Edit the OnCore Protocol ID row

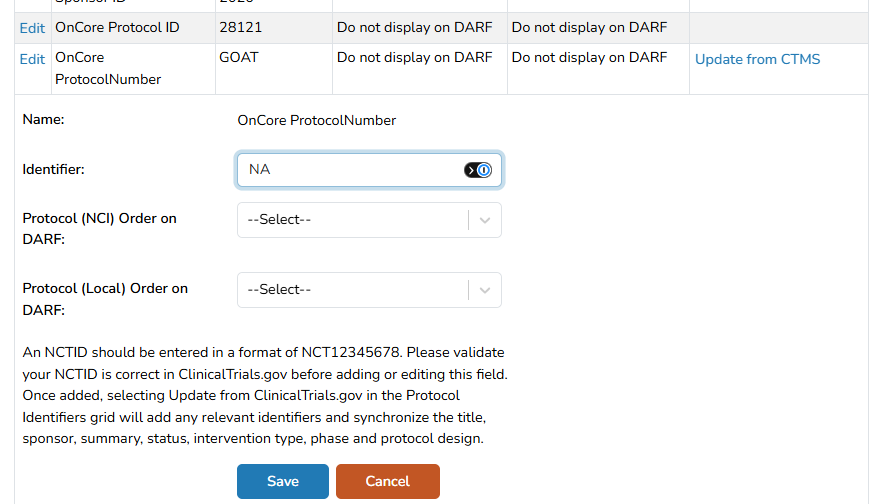32,28
